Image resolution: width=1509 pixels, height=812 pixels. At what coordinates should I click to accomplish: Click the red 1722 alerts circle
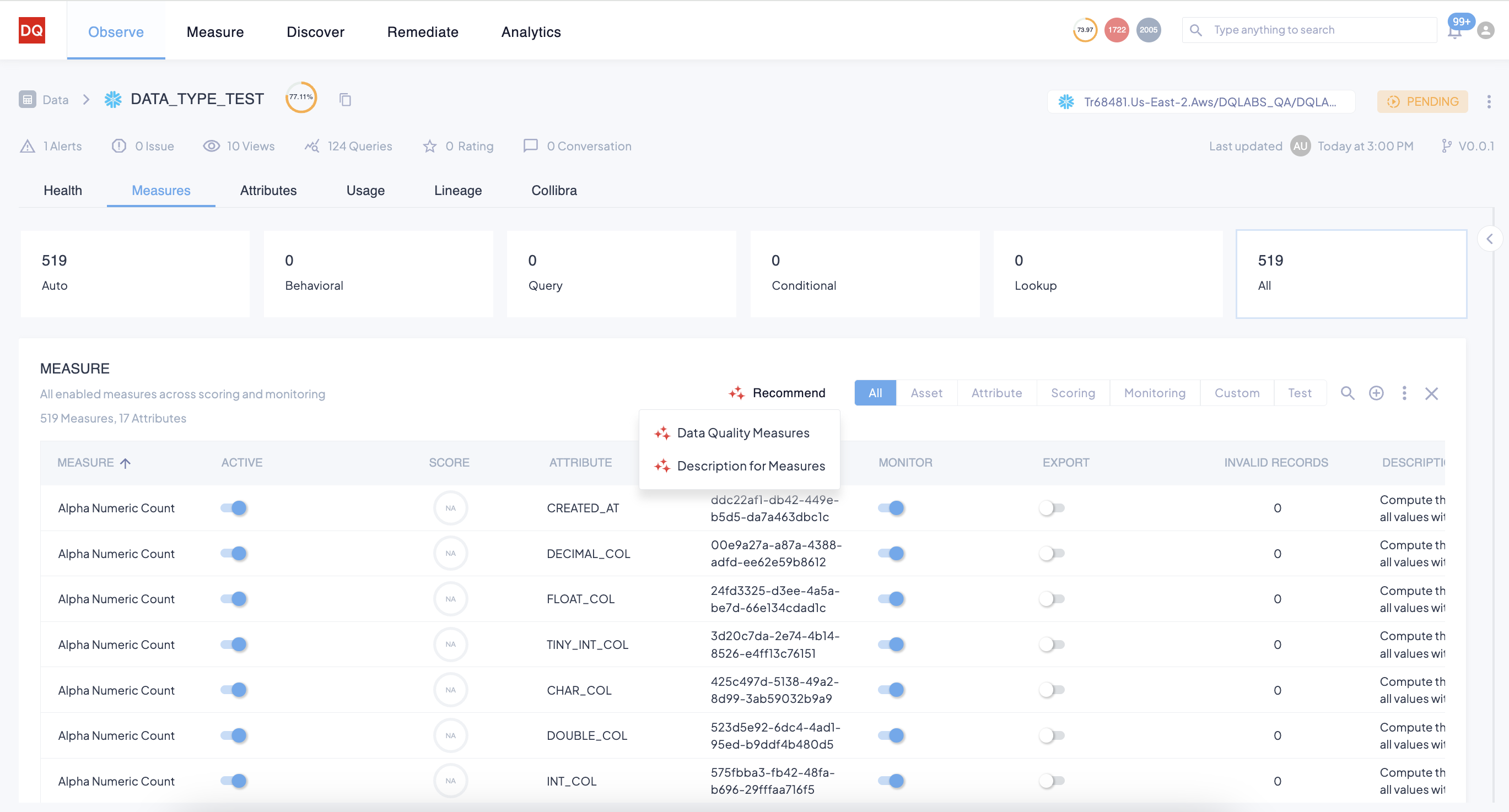pos(1116,29)
